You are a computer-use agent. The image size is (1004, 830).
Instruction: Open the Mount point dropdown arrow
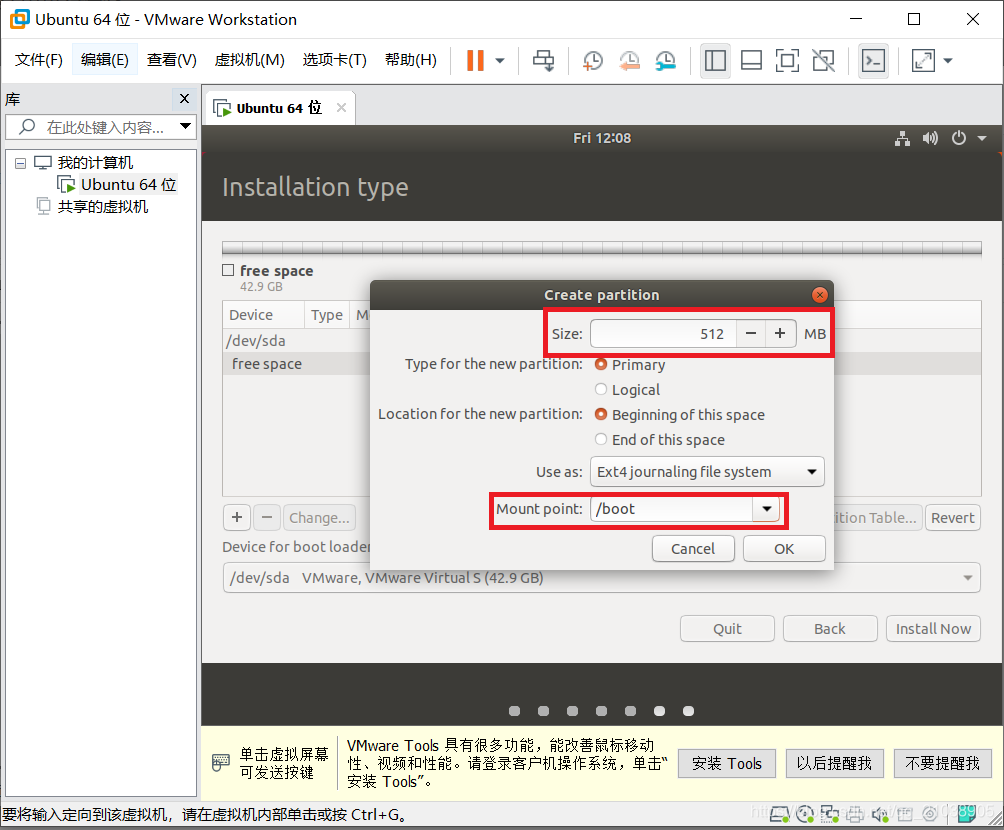[766, 509]
